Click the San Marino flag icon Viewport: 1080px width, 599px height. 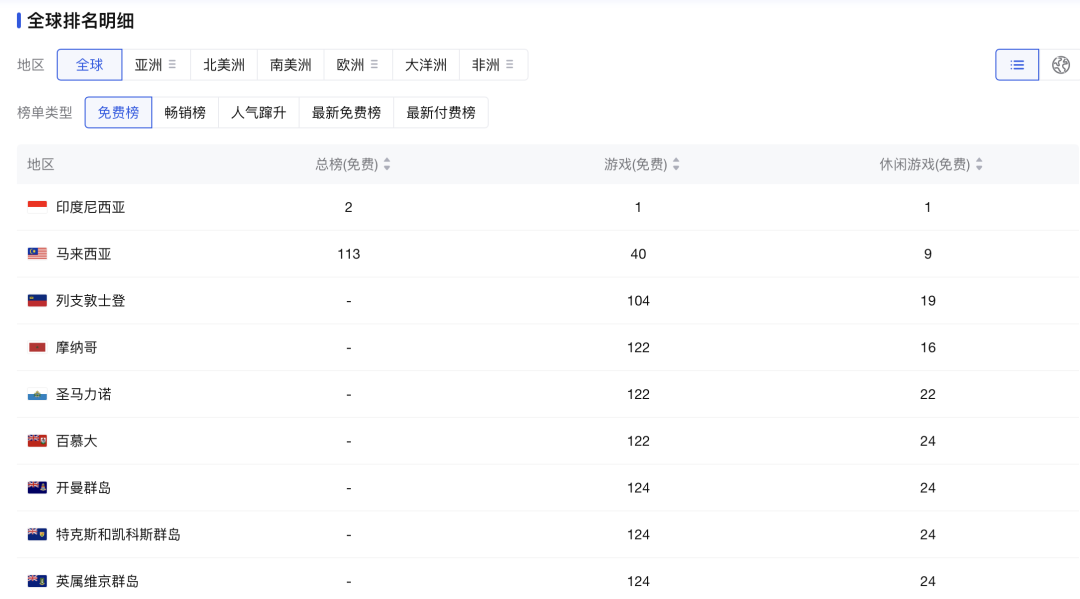coord(37,395)
